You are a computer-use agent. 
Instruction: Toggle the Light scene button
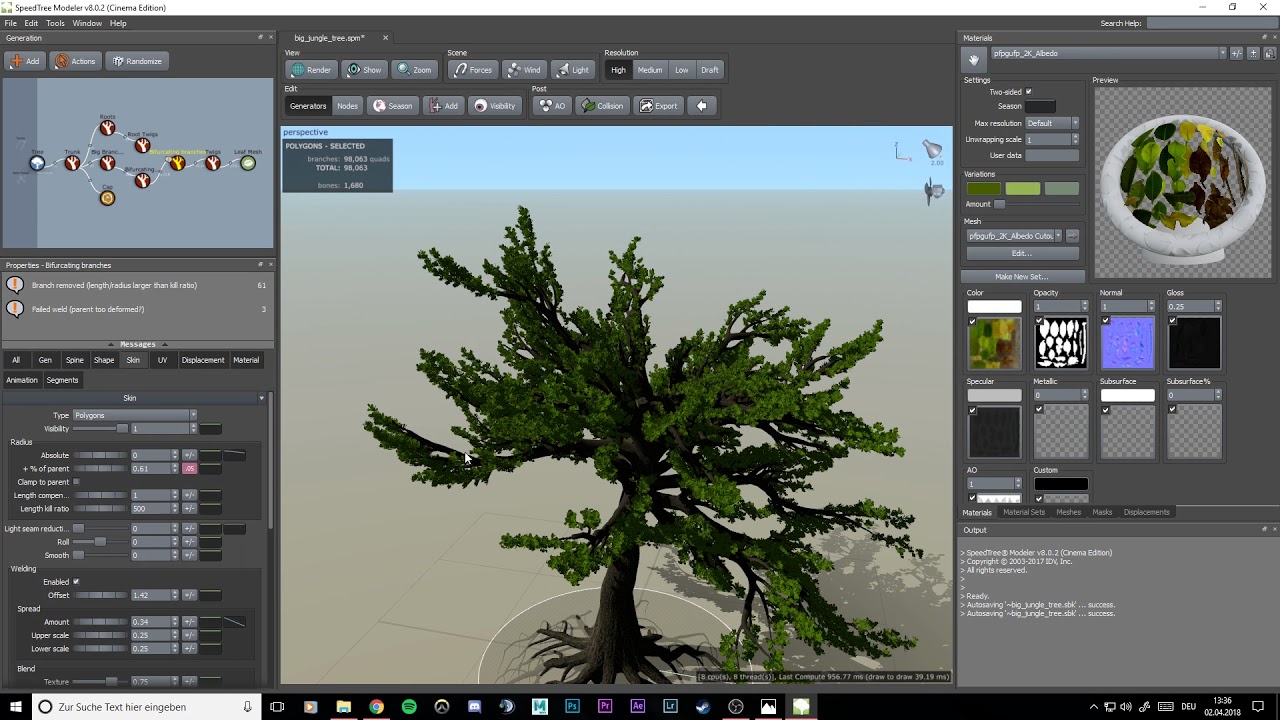pos(572,70)
